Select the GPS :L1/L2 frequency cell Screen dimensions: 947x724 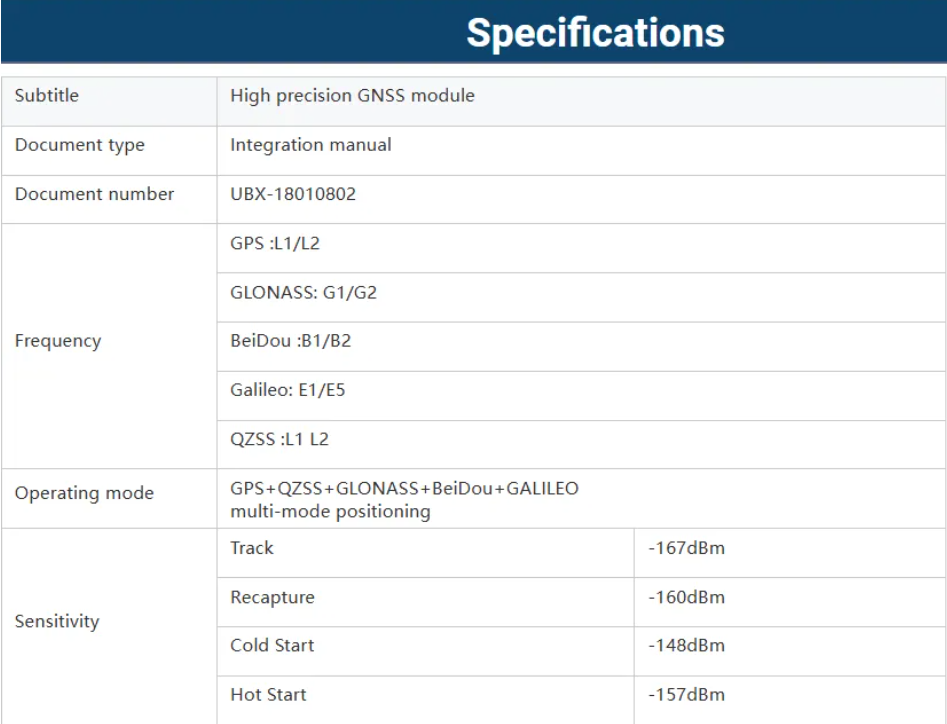[275, 243]
